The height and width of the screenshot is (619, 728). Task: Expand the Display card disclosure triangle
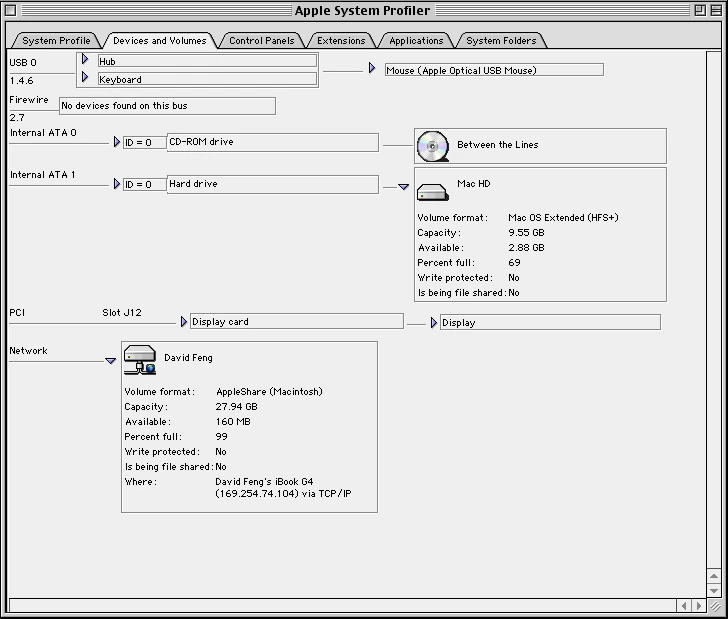[x=184, y=321]
